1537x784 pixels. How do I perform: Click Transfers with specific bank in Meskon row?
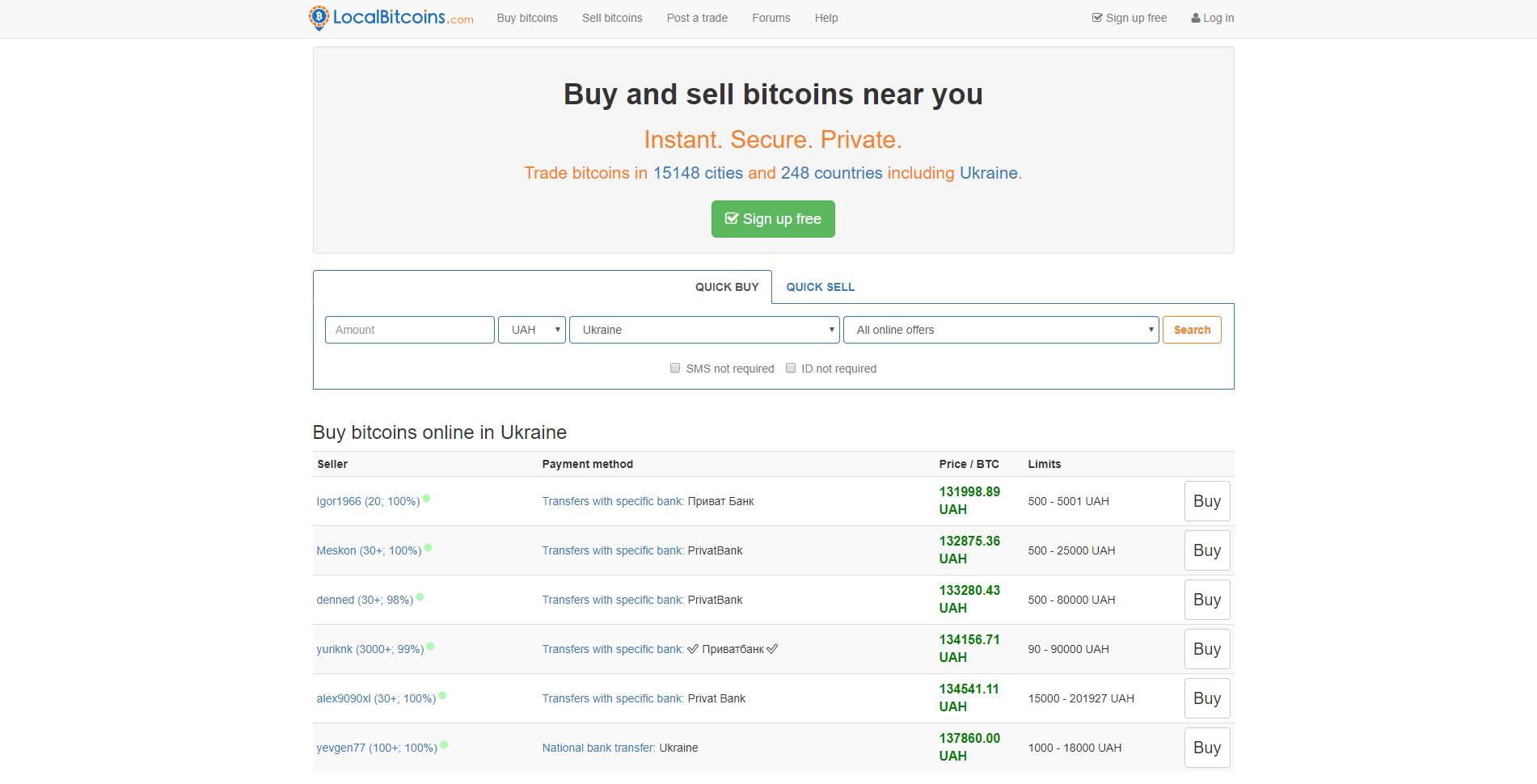pos(613,550)
